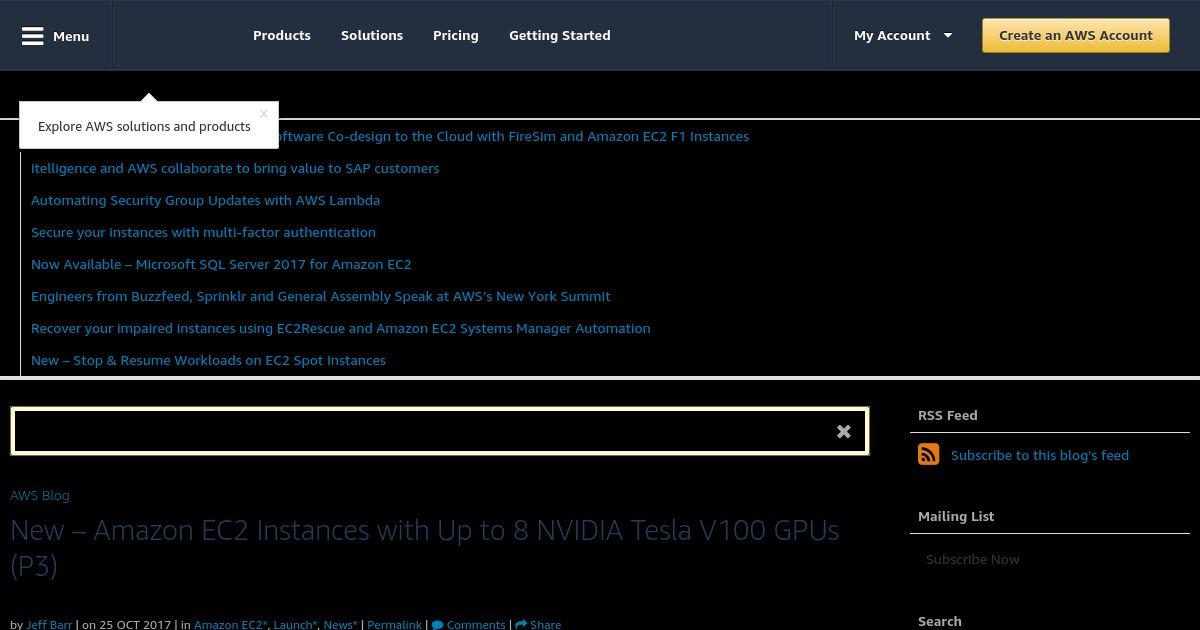Click the Mailing List heading
Viewport: 1200px width, 630px height.
(956, 516)
